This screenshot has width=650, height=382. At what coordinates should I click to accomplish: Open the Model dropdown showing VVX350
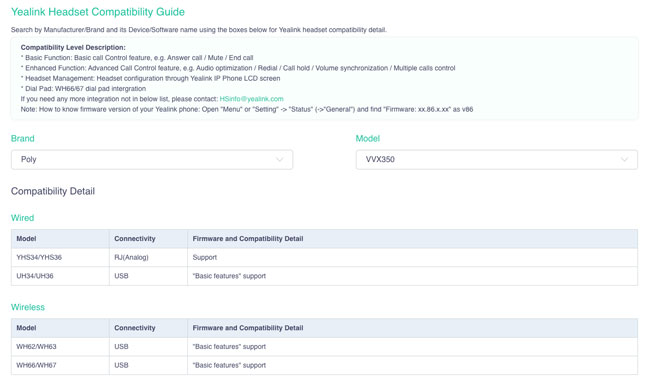497,160
